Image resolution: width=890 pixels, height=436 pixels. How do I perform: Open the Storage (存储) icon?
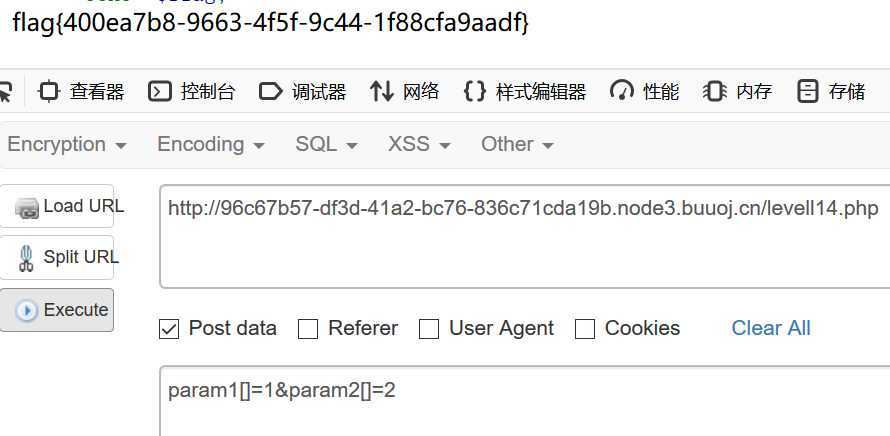click(807, 91)
